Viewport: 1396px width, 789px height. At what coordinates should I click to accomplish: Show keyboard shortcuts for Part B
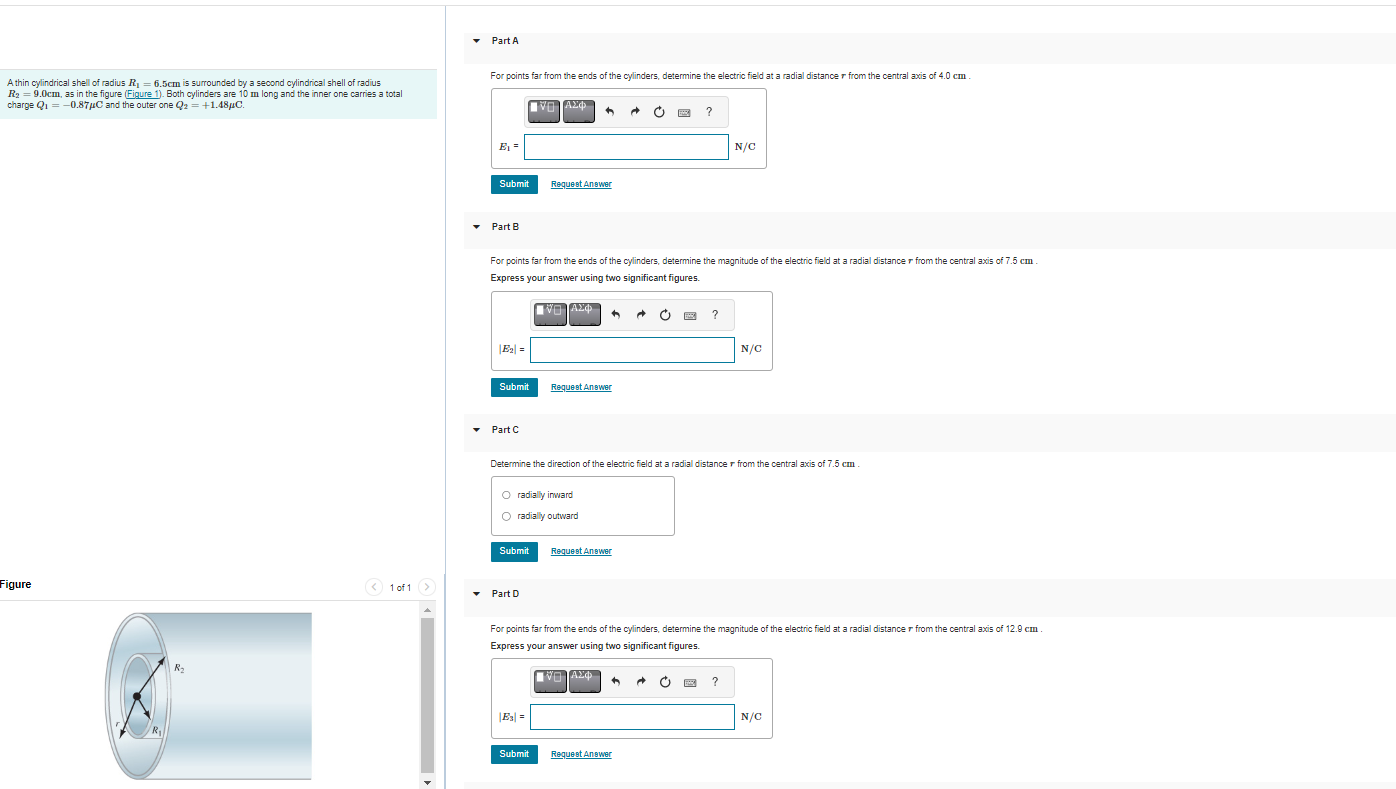tap(690, 315)
